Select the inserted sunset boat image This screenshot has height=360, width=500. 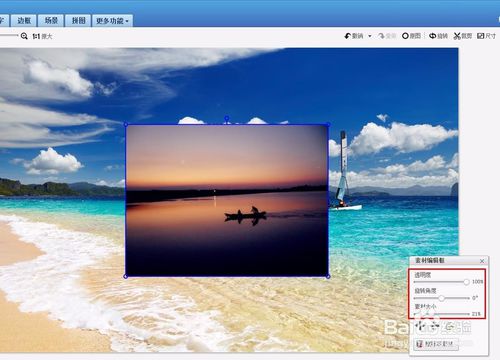pyautogui.click(x=227, y=201)
